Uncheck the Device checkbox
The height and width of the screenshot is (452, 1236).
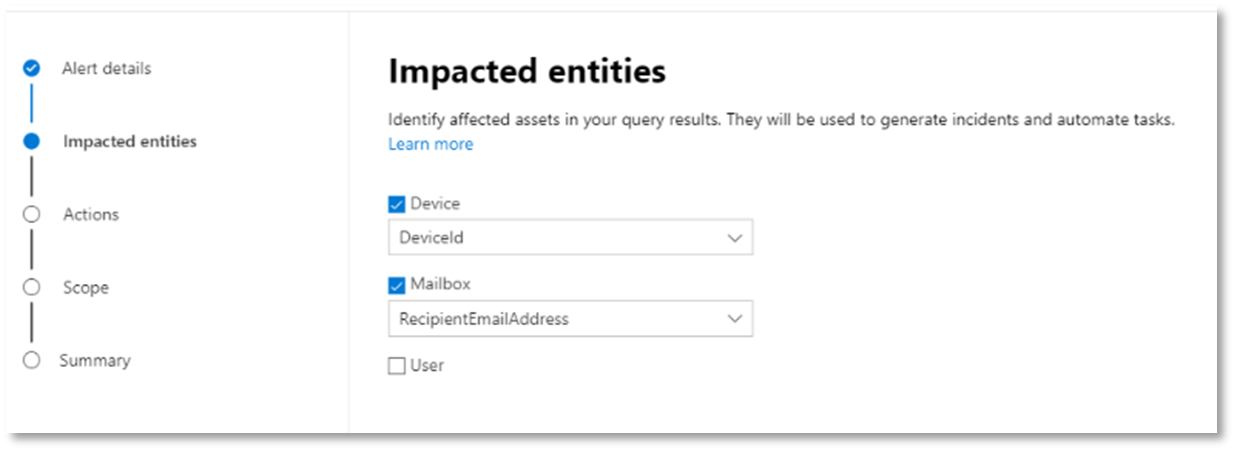coord(397,204)
